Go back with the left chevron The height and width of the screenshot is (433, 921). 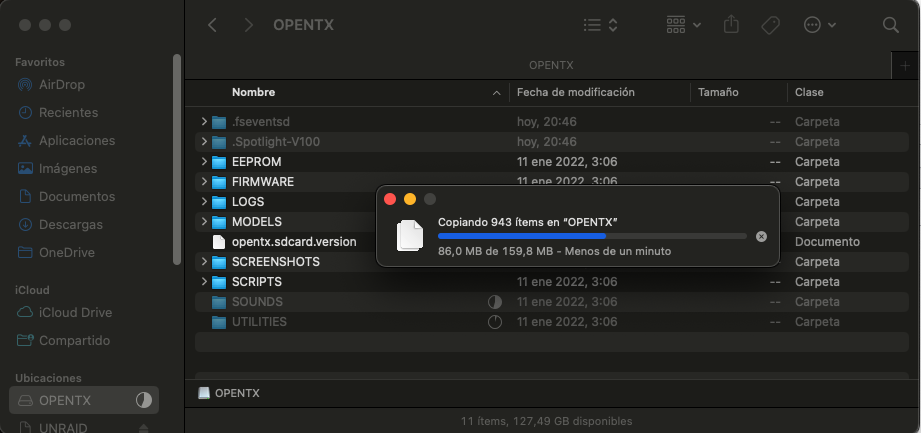(213, 25)
